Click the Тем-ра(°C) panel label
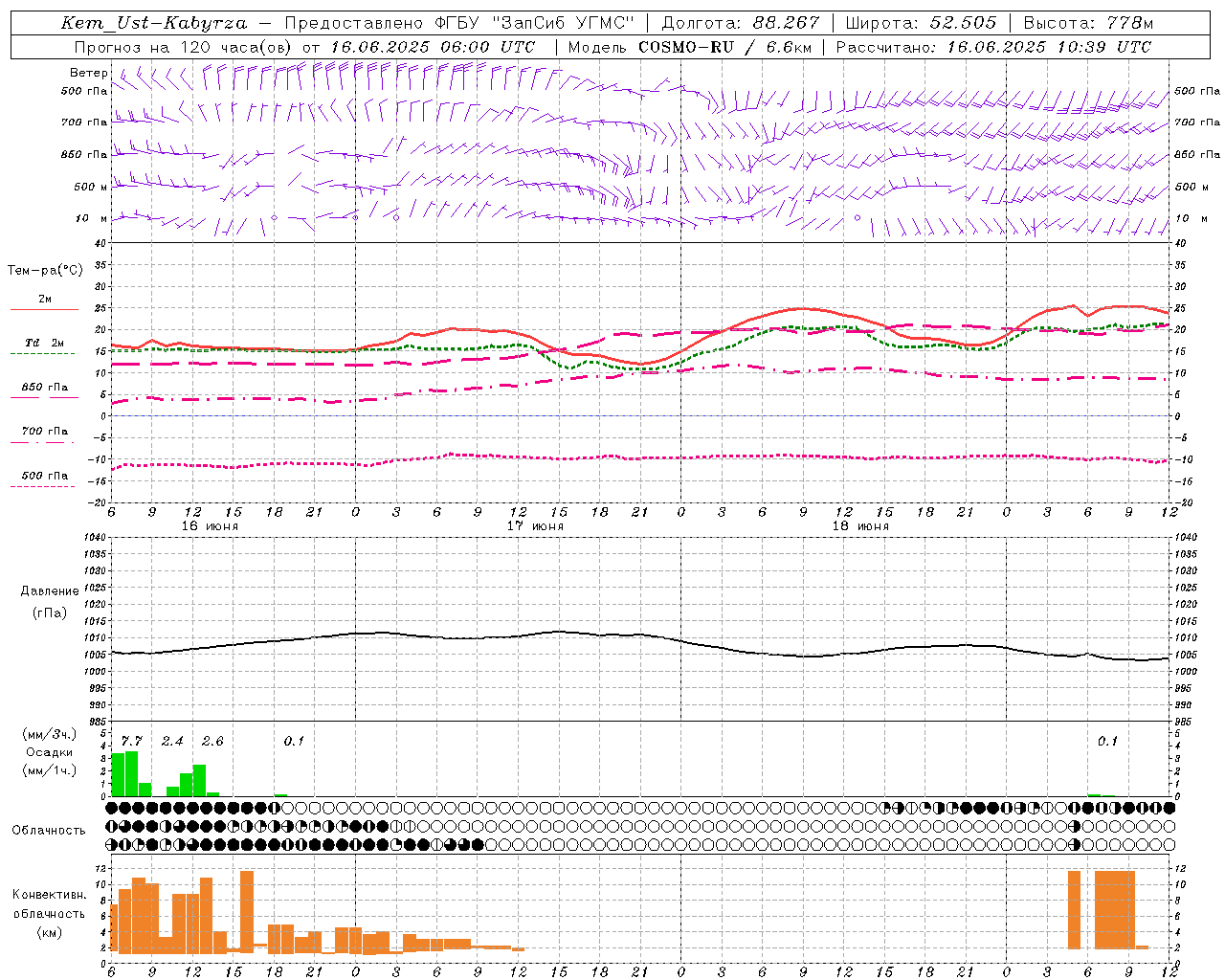Viewport: 1225px width, 980px height. pyautogui.click(x=45, y=271)
